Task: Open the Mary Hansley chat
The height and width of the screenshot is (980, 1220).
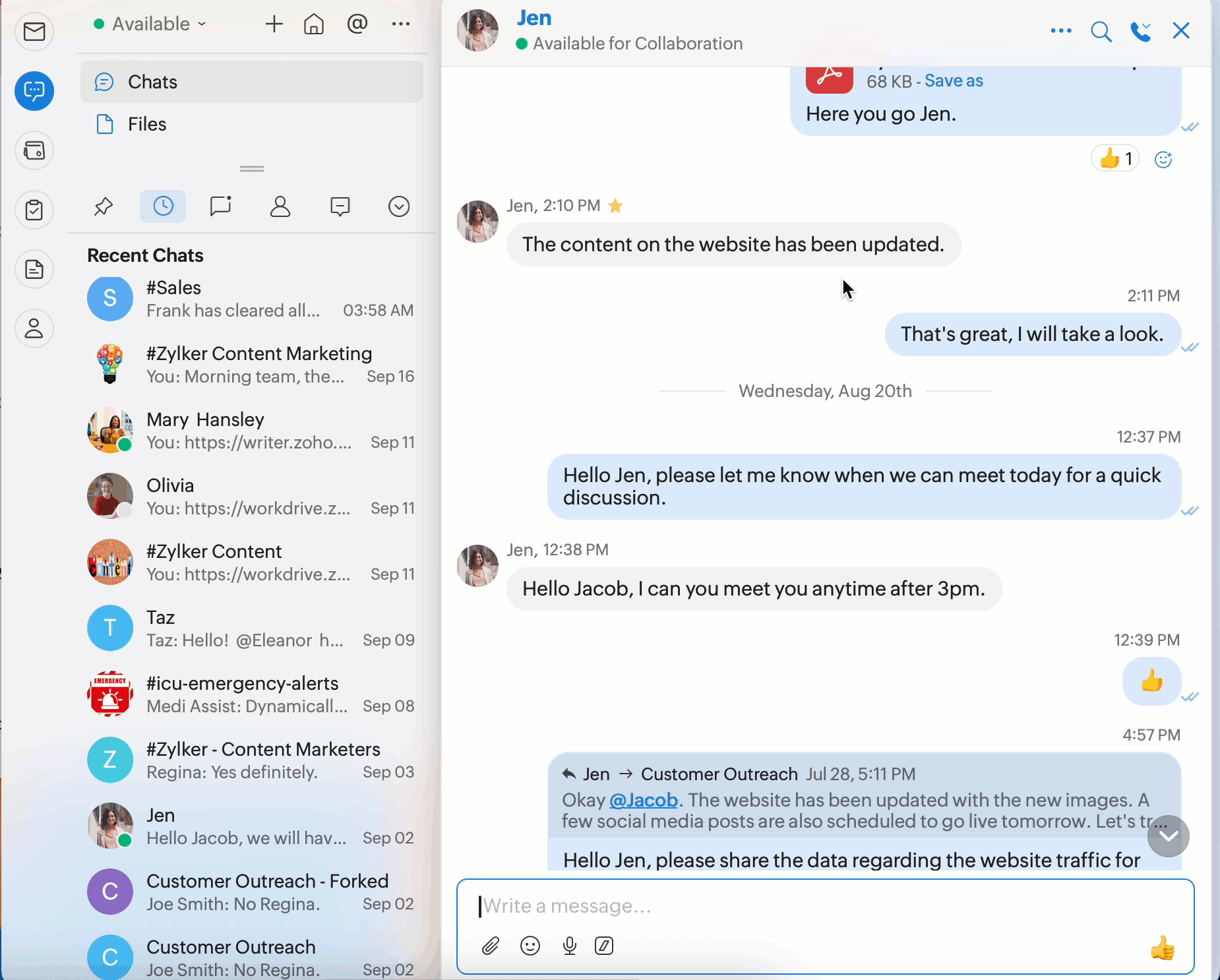Action: [x=252, y=431]
